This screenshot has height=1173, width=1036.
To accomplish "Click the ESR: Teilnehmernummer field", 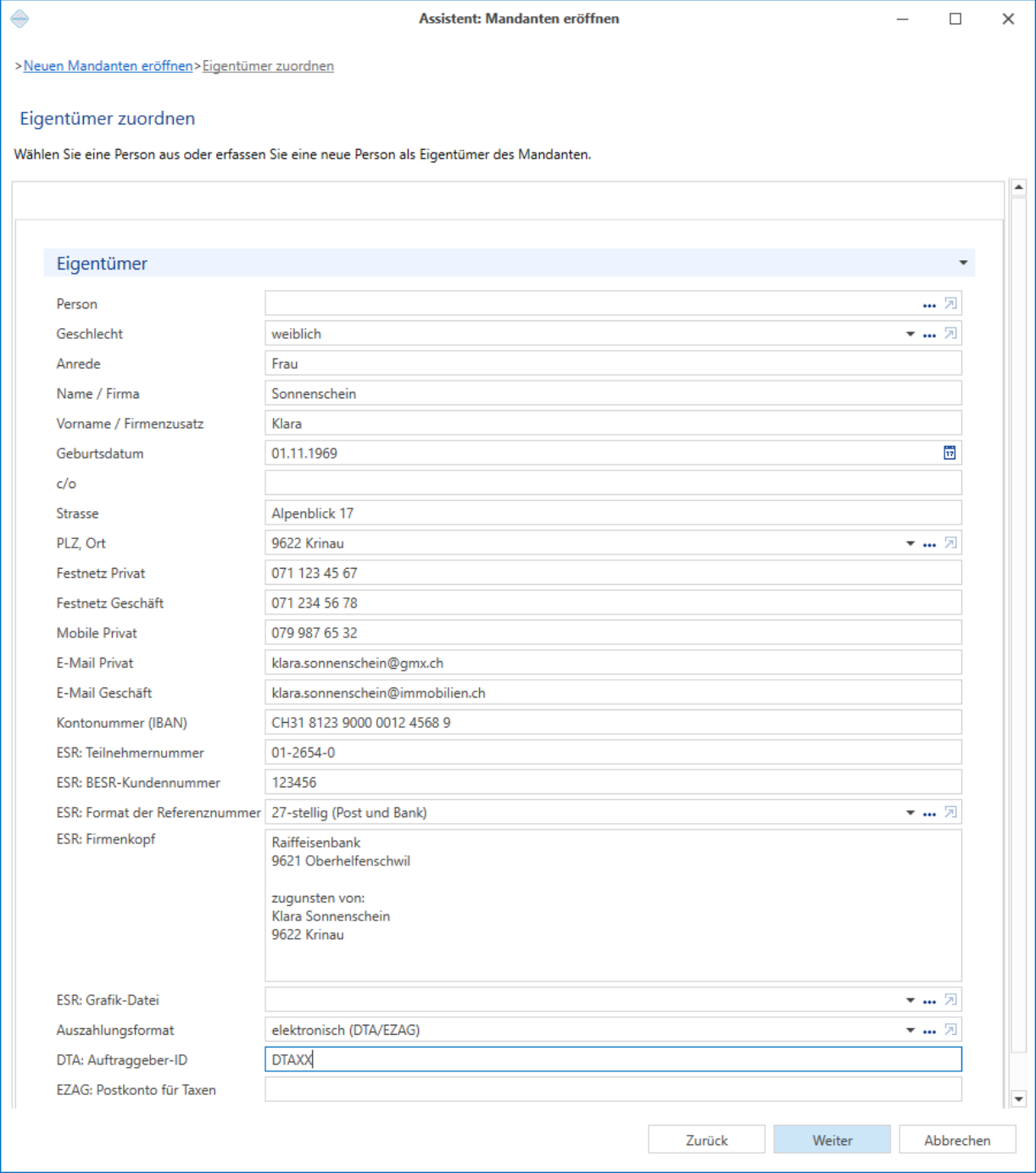I will coord(614,753).
